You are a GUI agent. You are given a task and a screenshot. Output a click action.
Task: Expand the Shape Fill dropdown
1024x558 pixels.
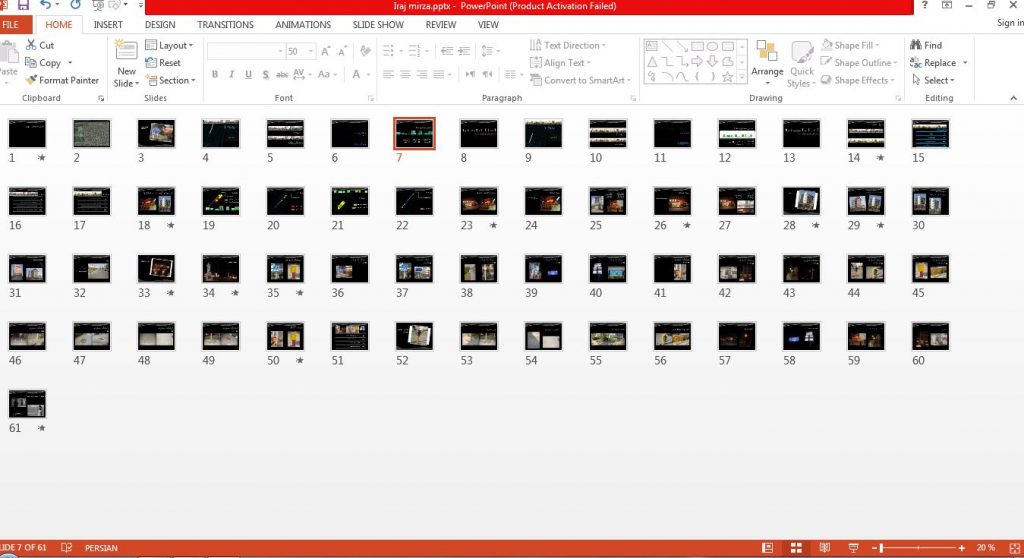coord(850,45)
